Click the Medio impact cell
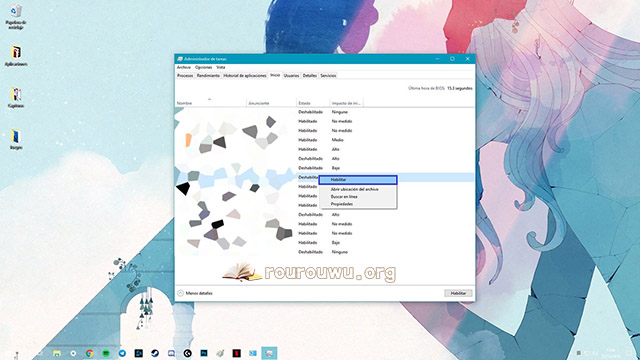The image size is (640, 360). [338, 140]
